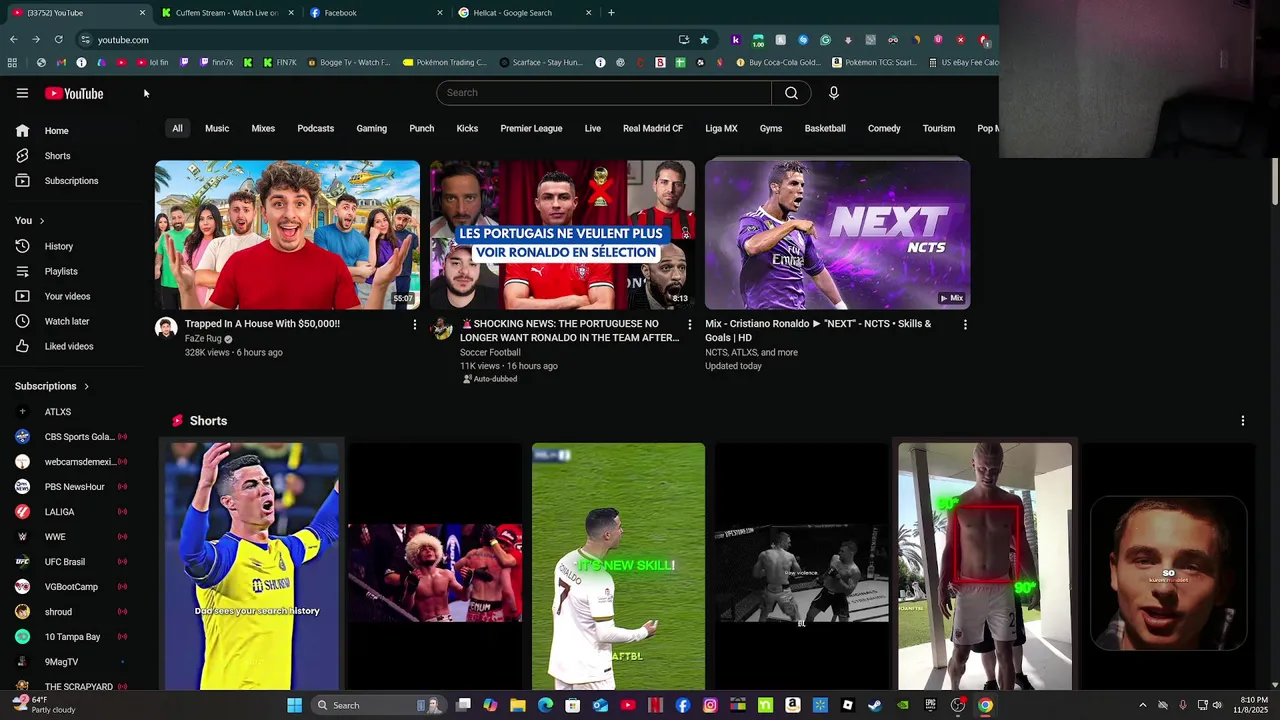Open Facebook from the taskbar
The height and width of the screenshot is (720, 1280).
pyautogui.click(x=683, y=705)
